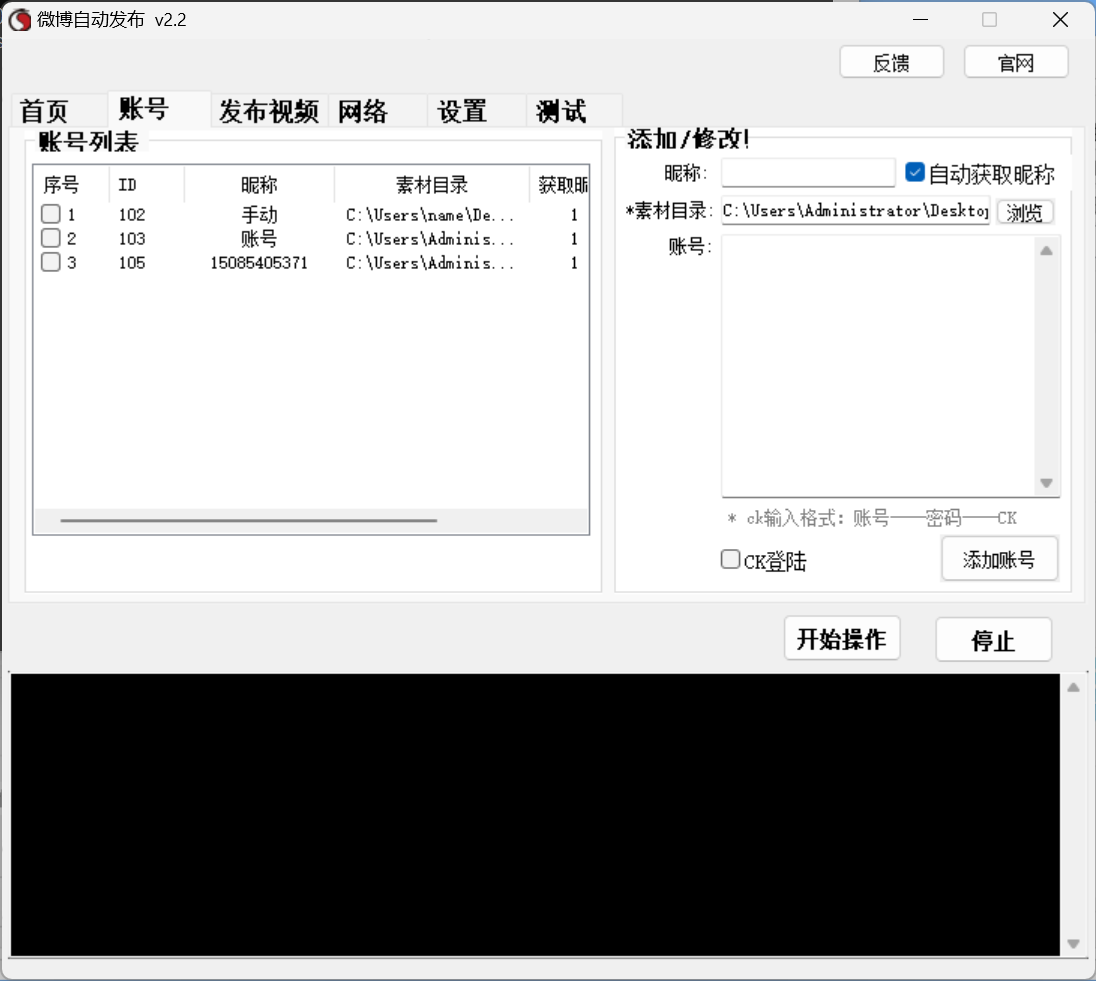Click the log console up scroll arrow
This screenshot has width=1096, height=981.
[x=1074, y=687]
